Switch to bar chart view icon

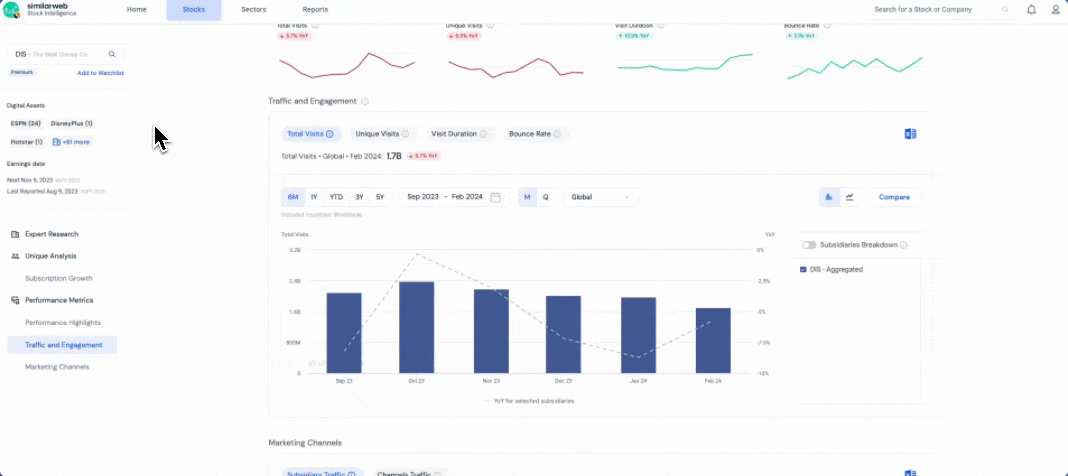point(828,197)
